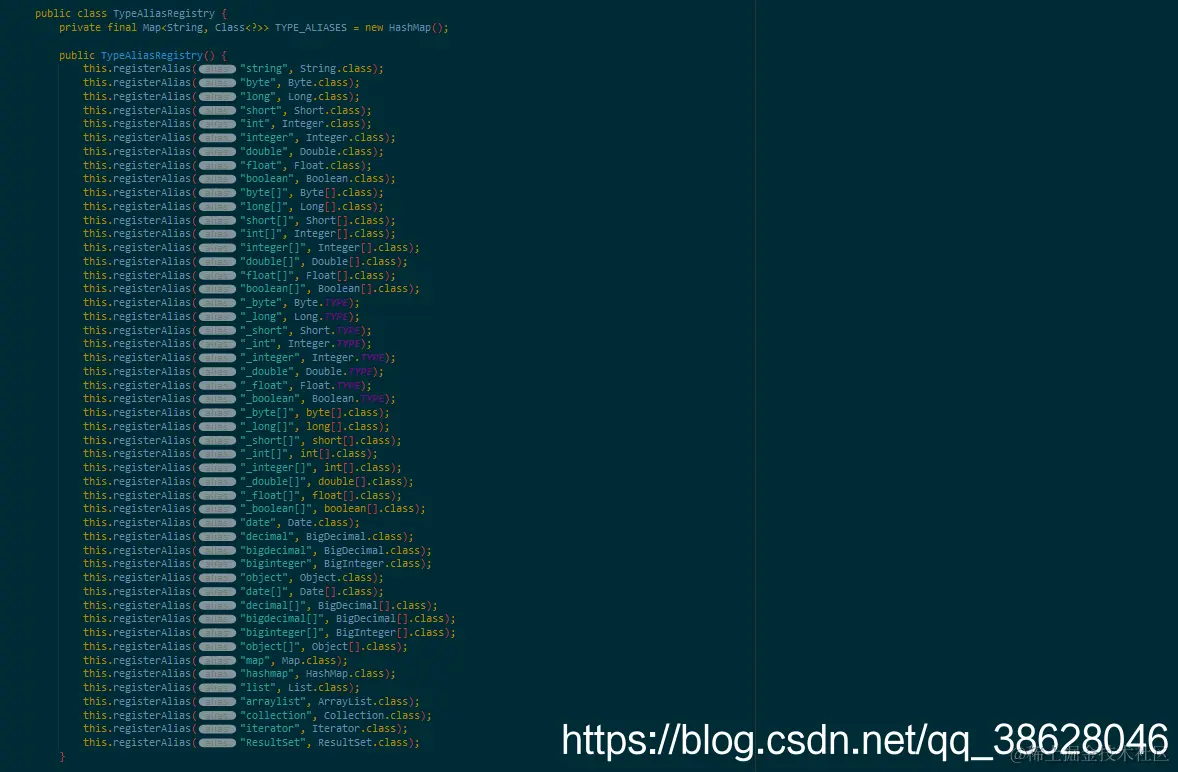The image size is (1178, 772).
Task: Click the "byte[]" literal beside Byte[].class
Action: click(x=264, y=193)
